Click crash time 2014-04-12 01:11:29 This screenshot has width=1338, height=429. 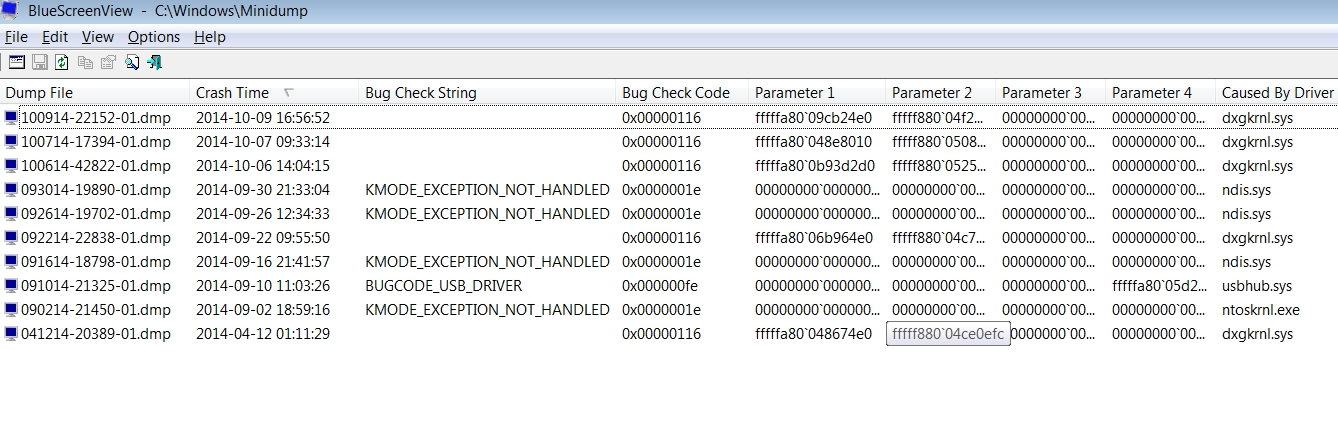[263, 333]
